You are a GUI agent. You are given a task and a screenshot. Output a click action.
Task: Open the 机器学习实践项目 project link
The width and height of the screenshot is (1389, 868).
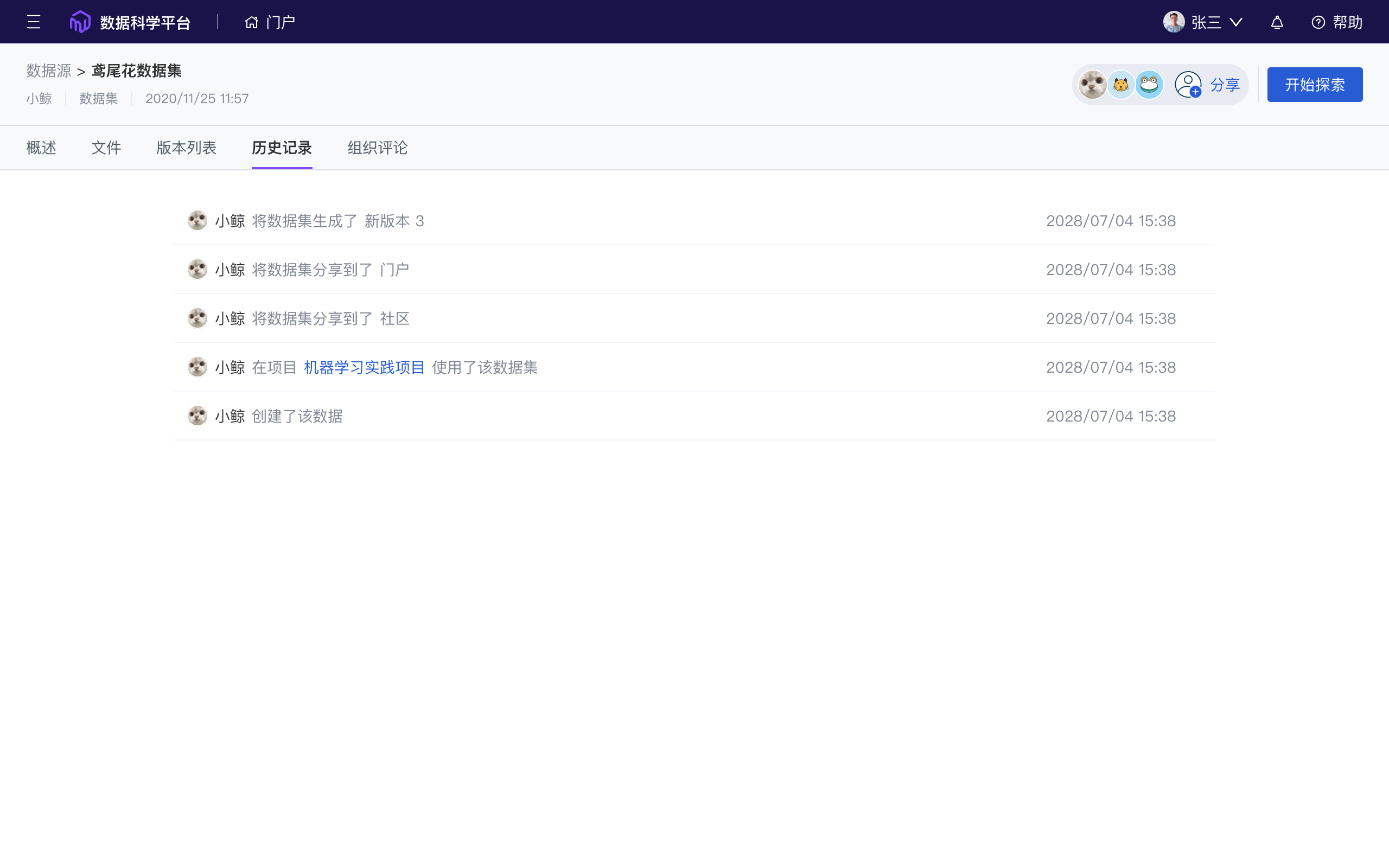click(364, 367)
